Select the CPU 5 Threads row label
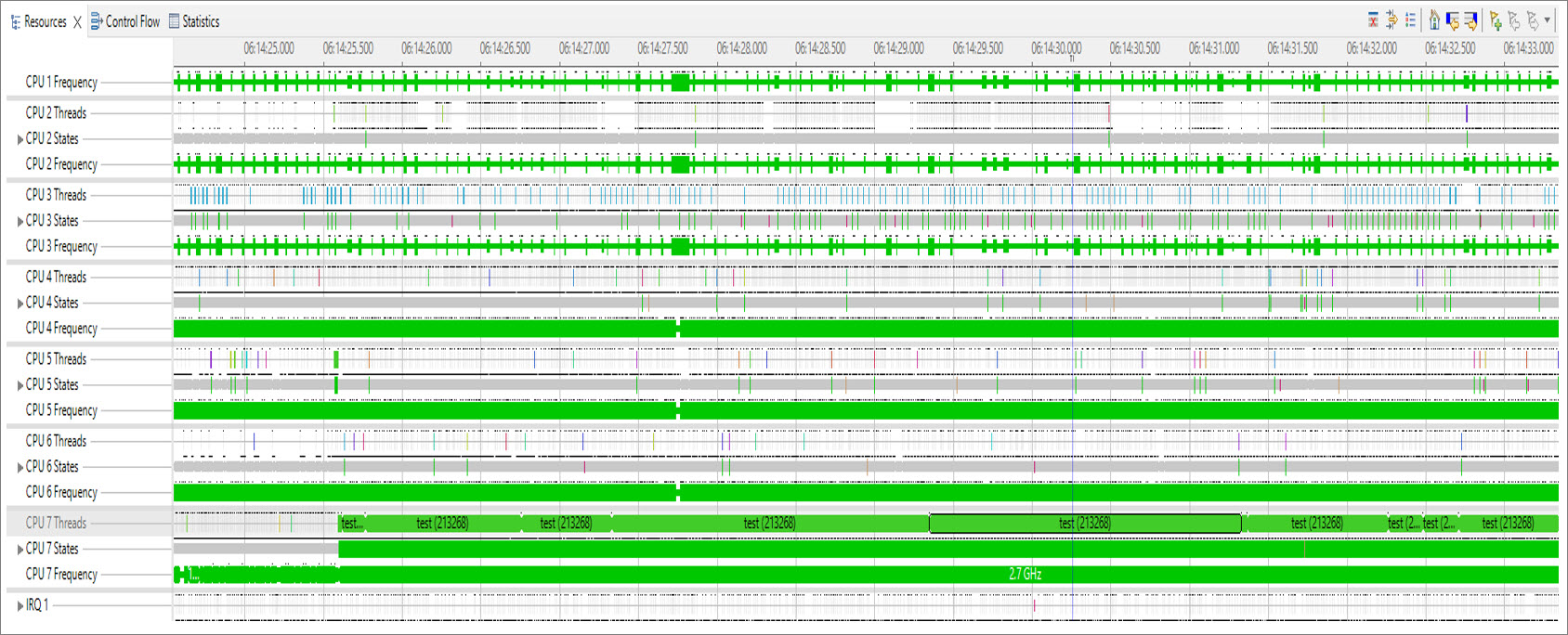 point(56,358)
